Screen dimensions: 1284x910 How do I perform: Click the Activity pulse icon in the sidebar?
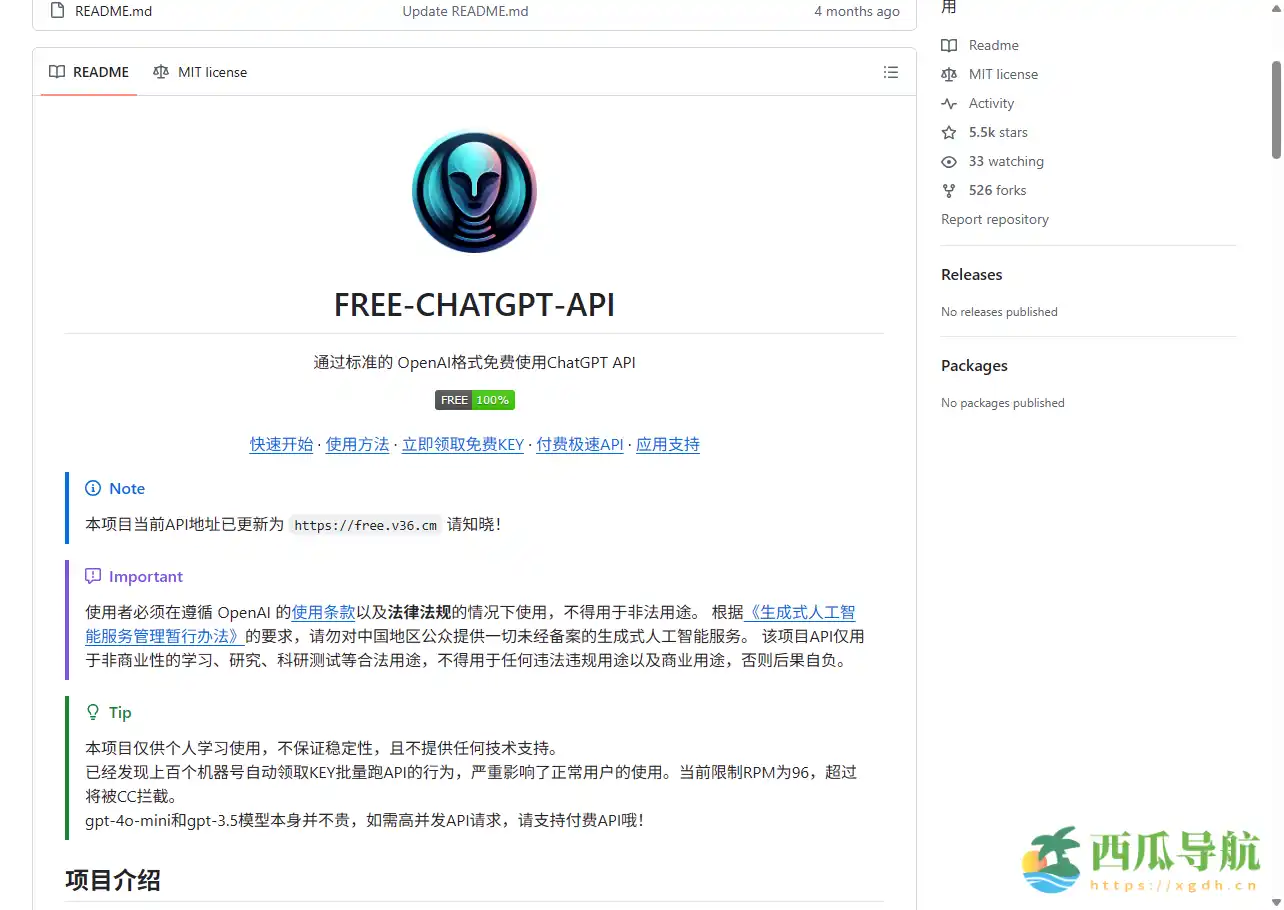(947, 103)
